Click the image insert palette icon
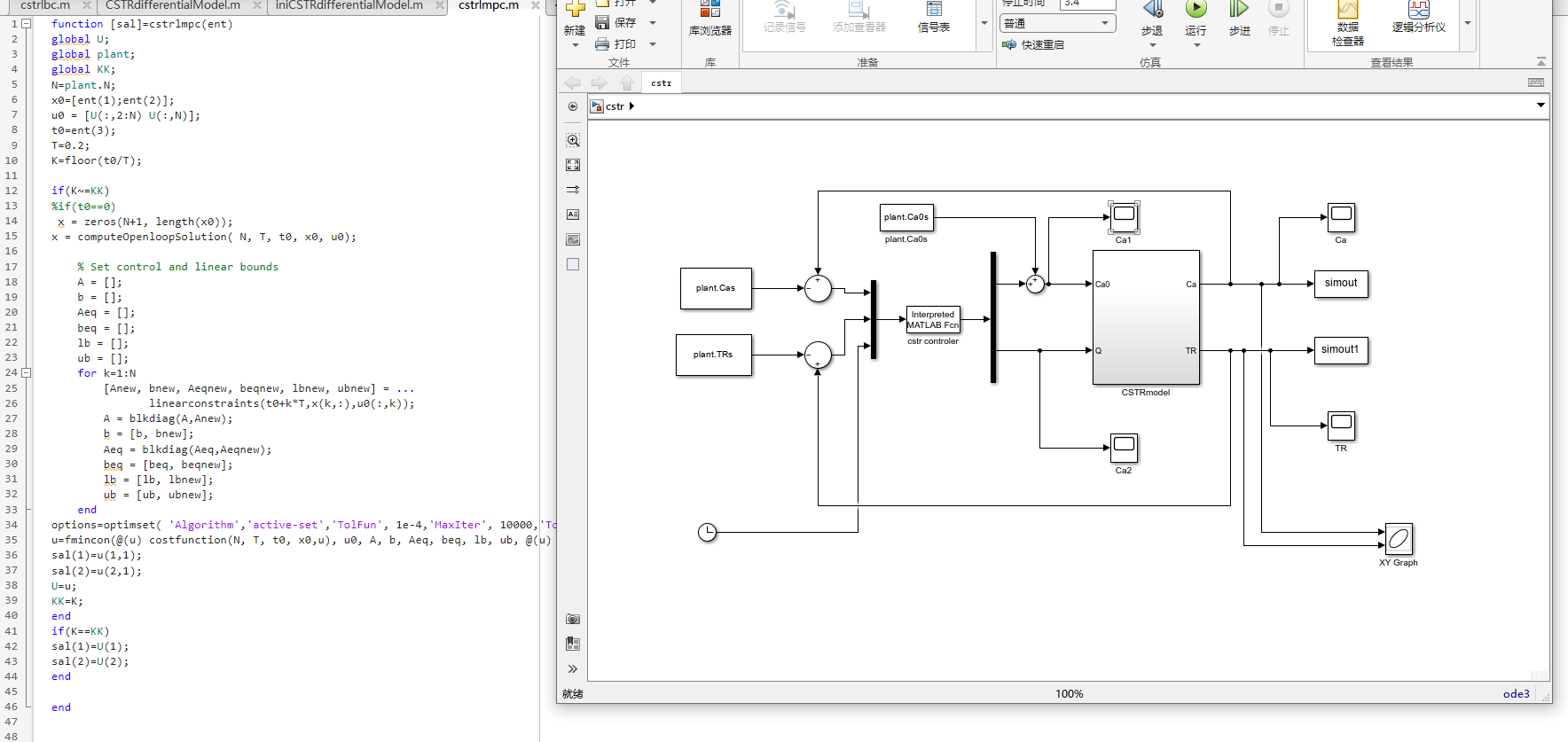This screenshot has height=742, width=1568. [573, 239]
